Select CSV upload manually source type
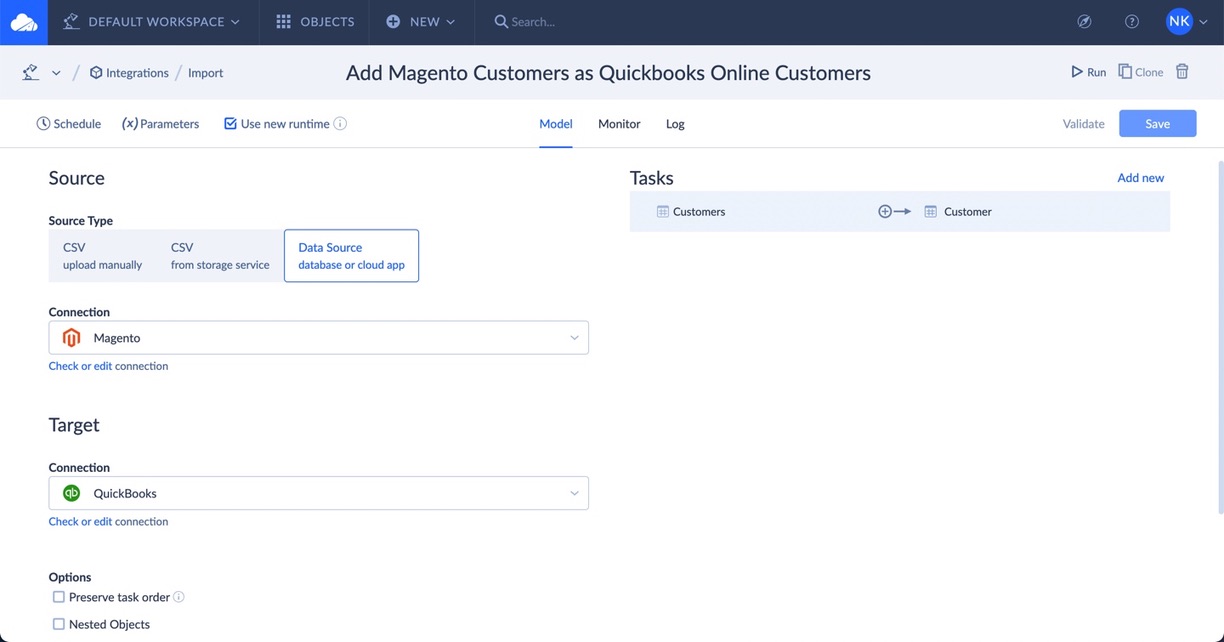The width and height of the screenshot is (1224, 642). 103,256
